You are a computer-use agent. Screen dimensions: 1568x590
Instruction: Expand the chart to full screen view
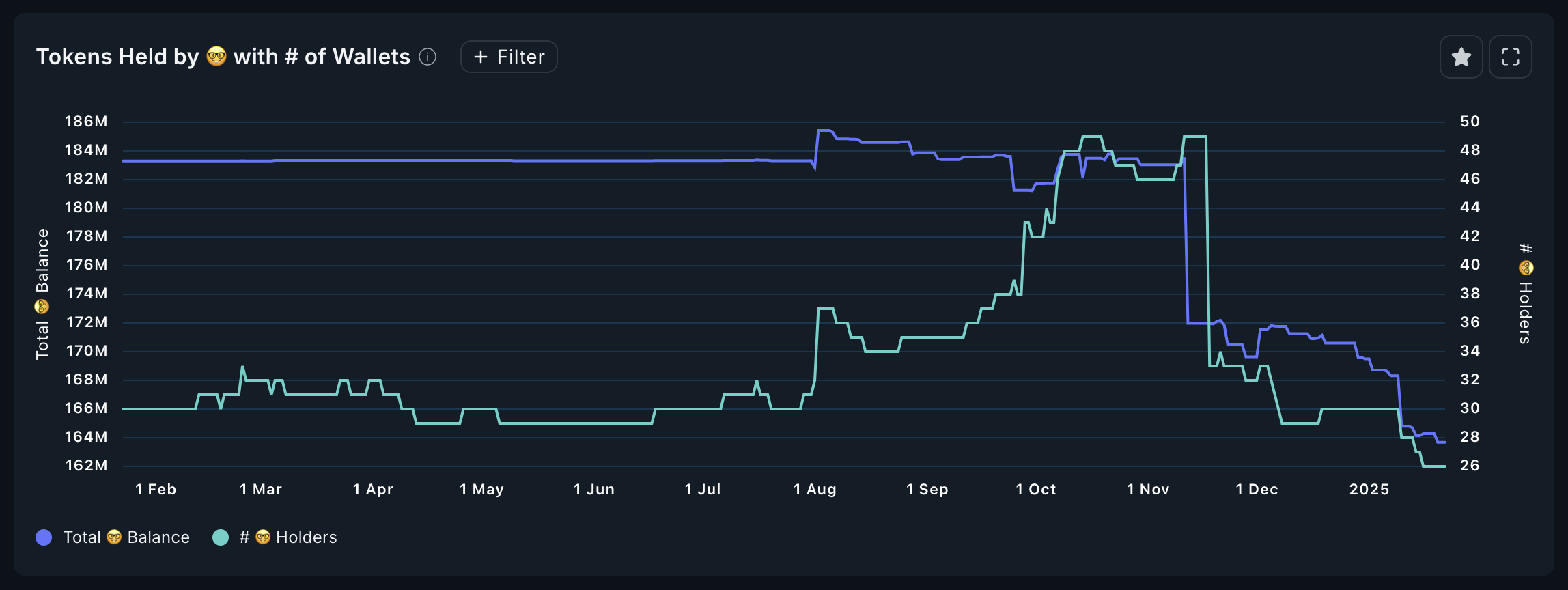click(1511, 57)
